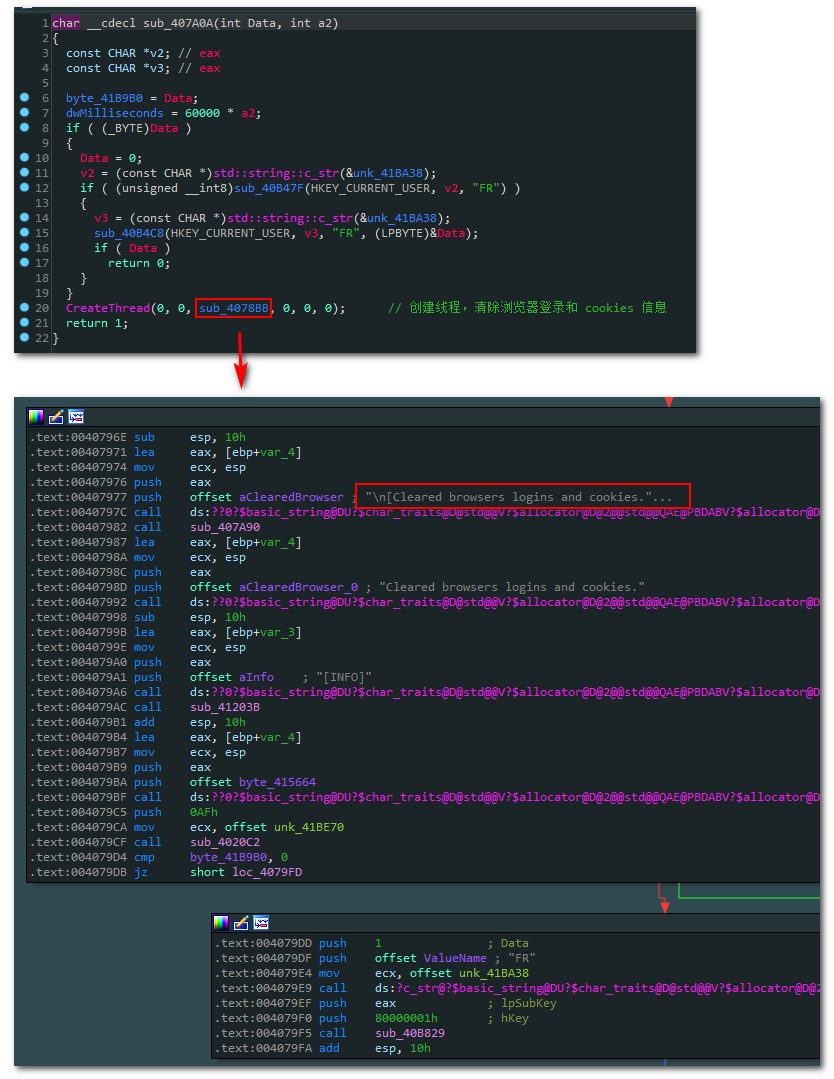
Task: Click the edit pencil icon in upper graph node
Action: click(x=56, y=416)
